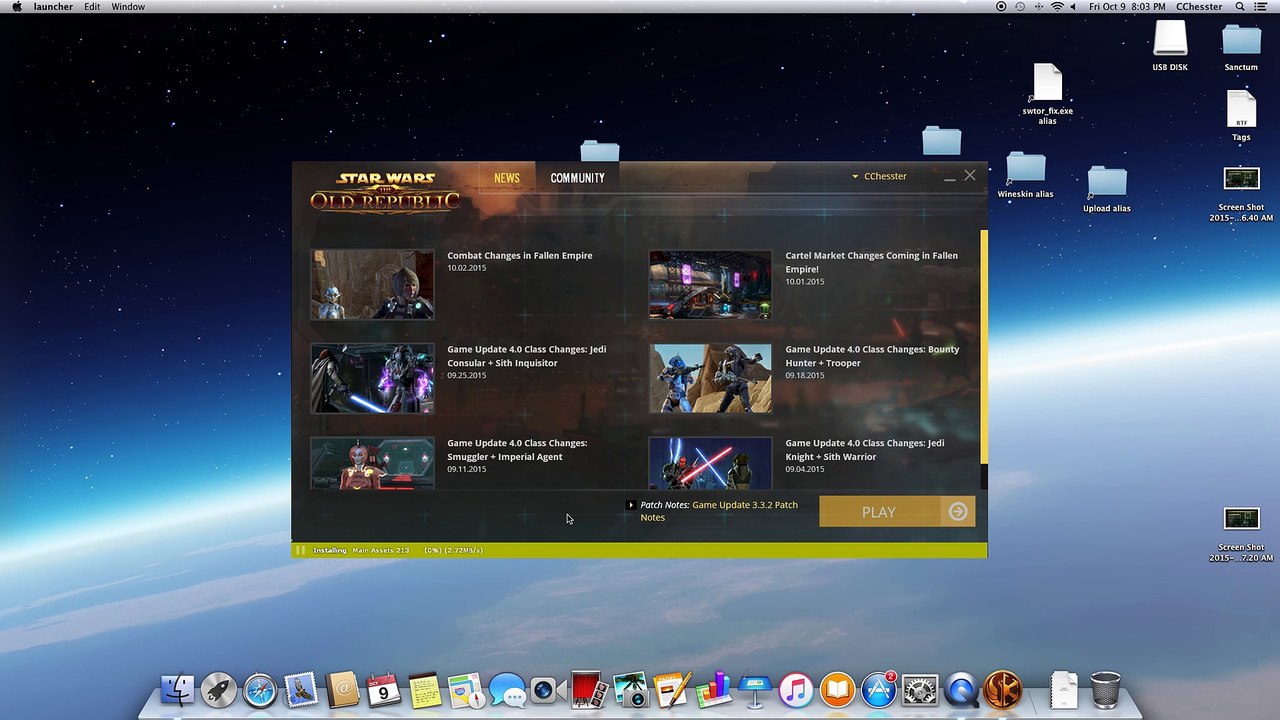The image size is (1280, 720).
Task: Click the Star Wars Old Republic logo
Action: pyautogui.click(x=385, y=192)
